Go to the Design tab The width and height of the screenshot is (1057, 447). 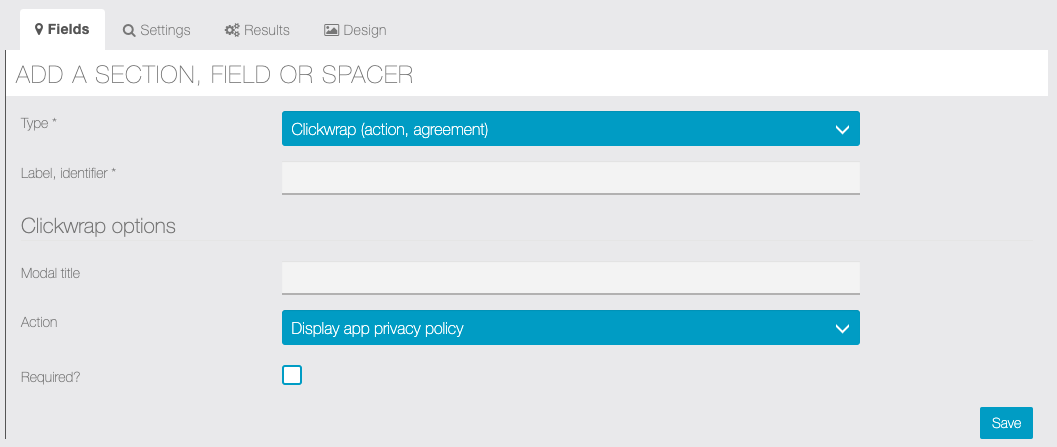[355, 30]
